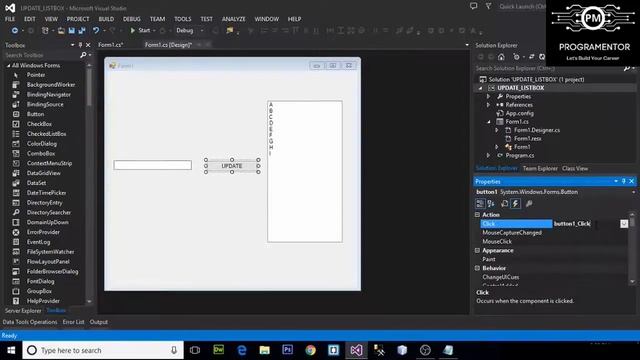
Task: Select App.config in Solution Explorer
Action: pyautogui.click(x=519, y=113)
